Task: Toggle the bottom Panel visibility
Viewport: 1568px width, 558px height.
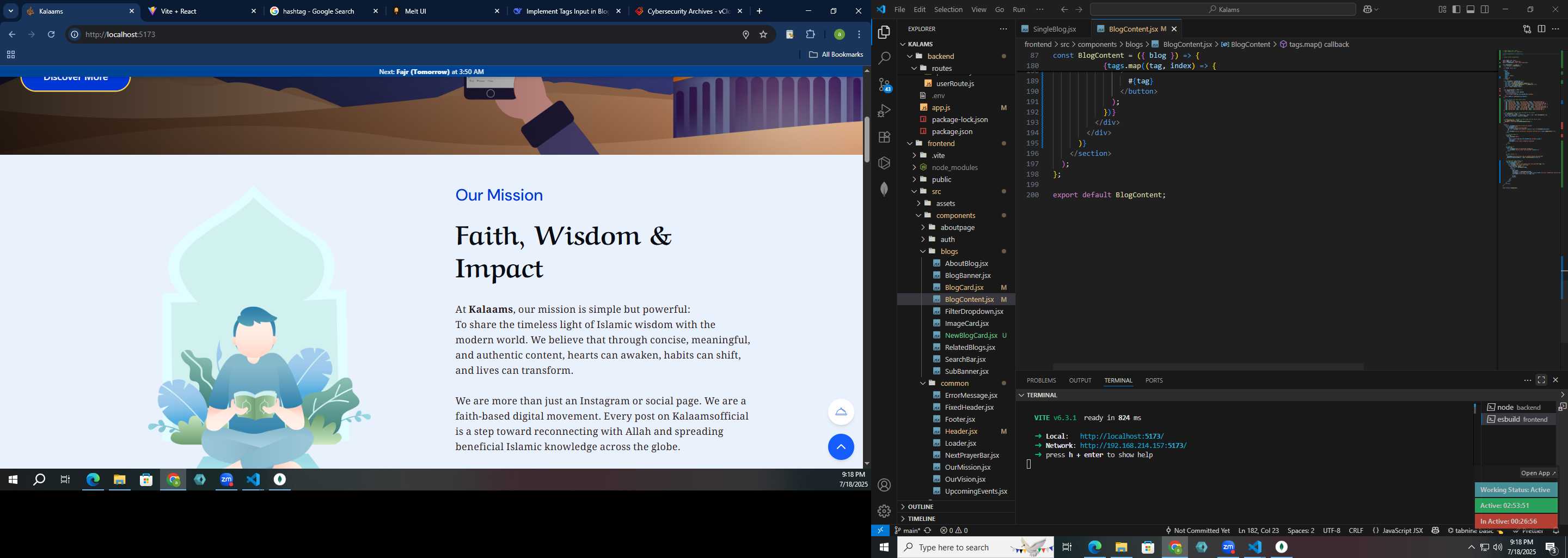Action: 1471,10
